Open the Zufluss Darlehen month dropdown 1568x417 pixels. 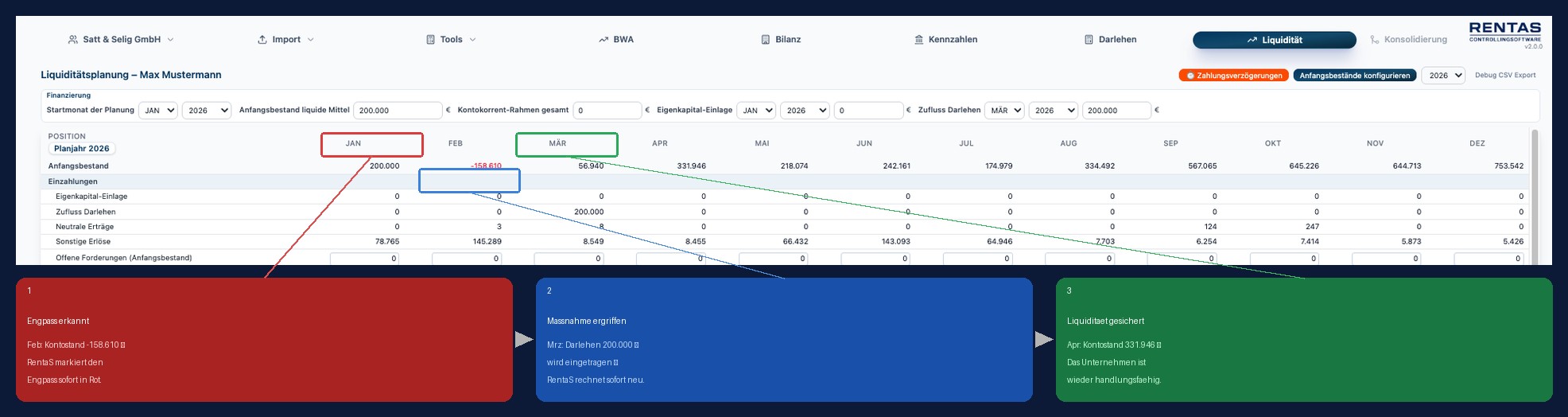(x=1004, y=111)
